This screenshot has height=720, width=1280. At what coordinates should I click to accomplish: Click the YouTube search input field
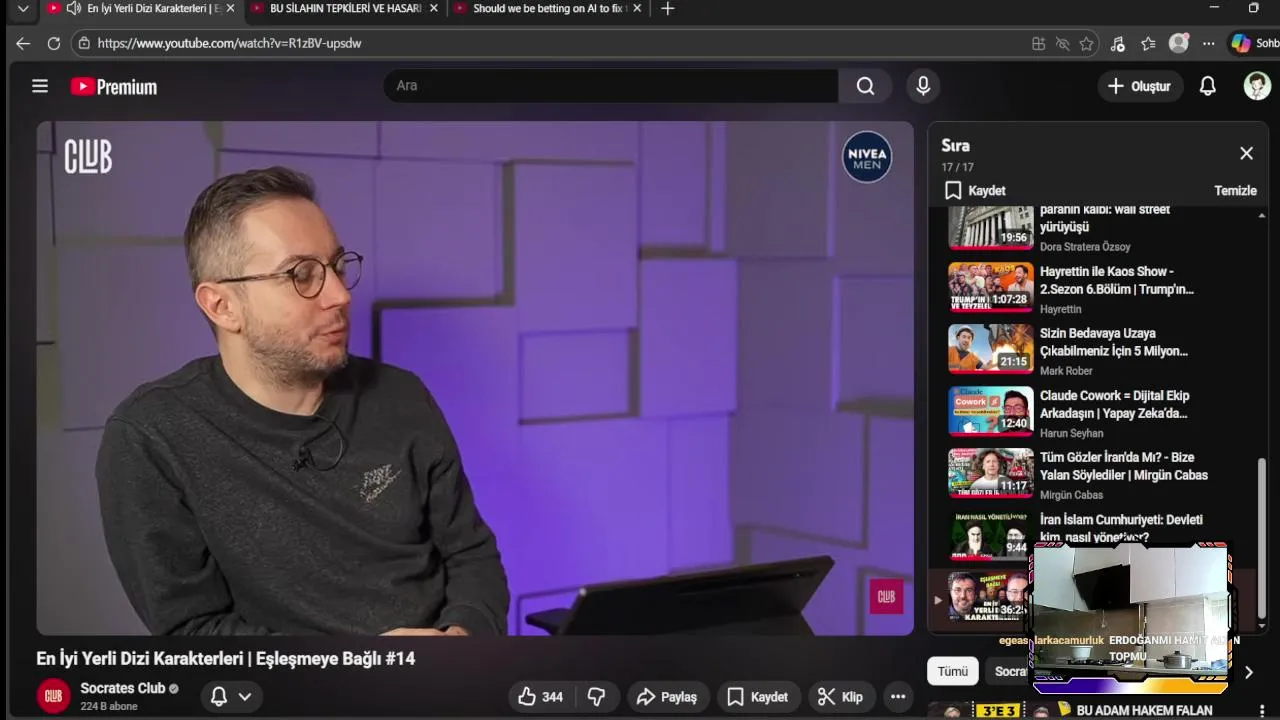(x=610, y=86)
